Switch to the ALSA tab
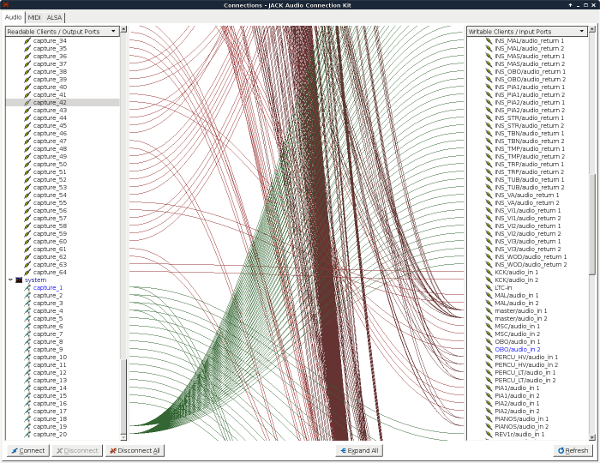600x463 pixels. (55, 17)
